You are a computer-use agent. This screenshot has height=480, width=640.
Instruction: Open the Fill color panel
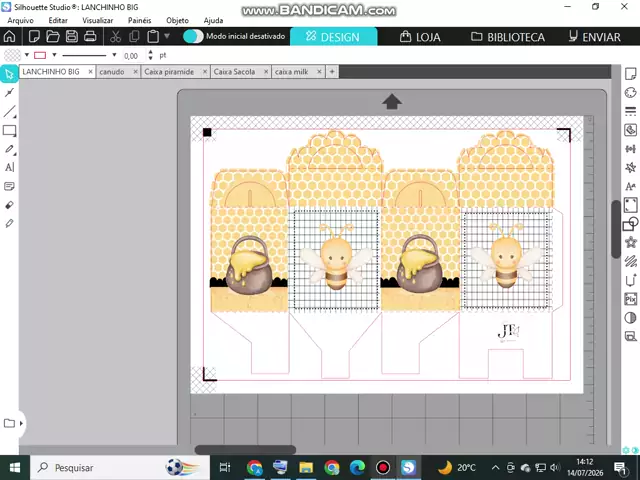pos(631,93)
